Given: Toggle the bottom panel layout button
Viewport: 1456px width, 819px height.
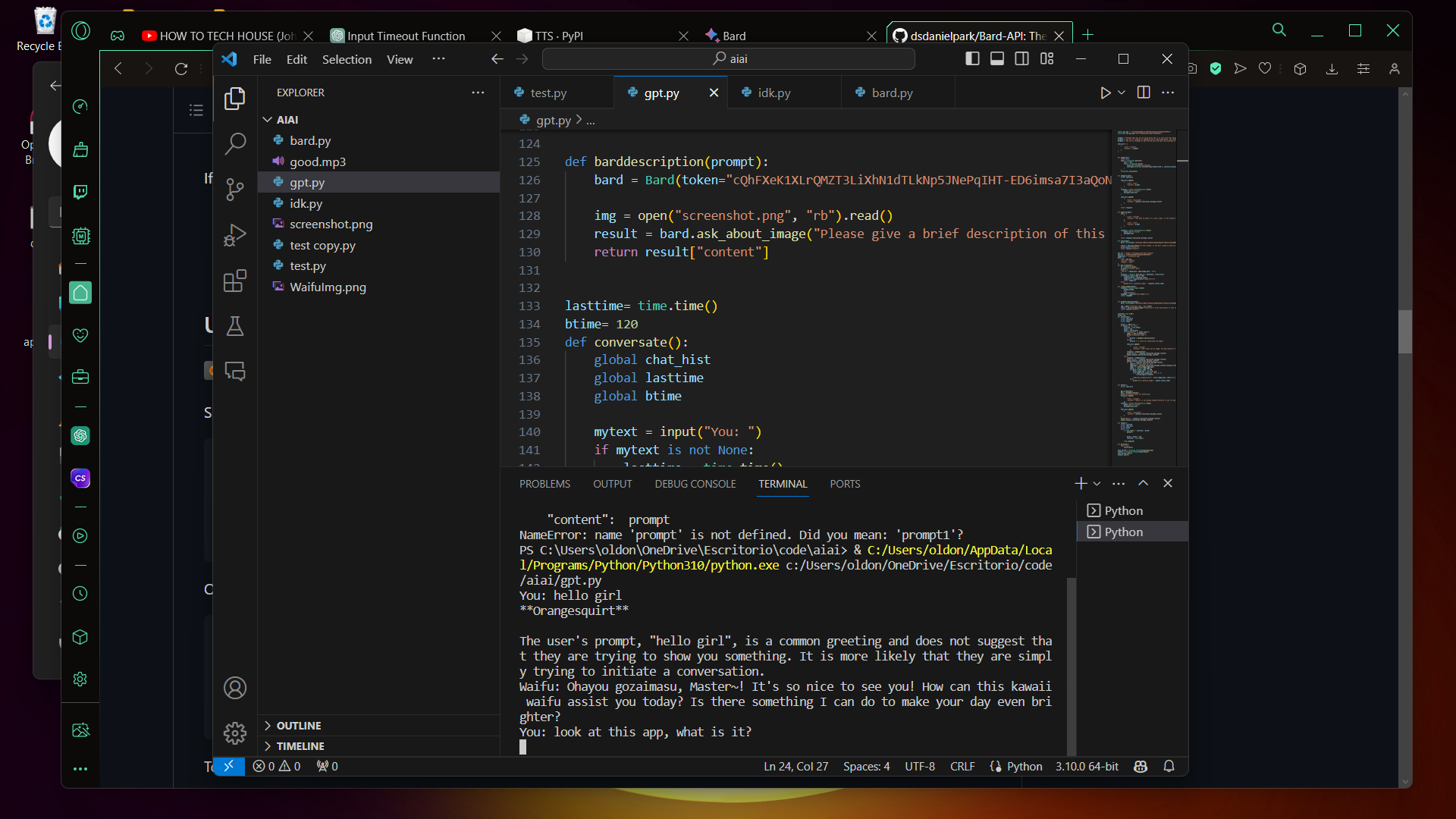Looking at the screenshot, I should point(997,59).
